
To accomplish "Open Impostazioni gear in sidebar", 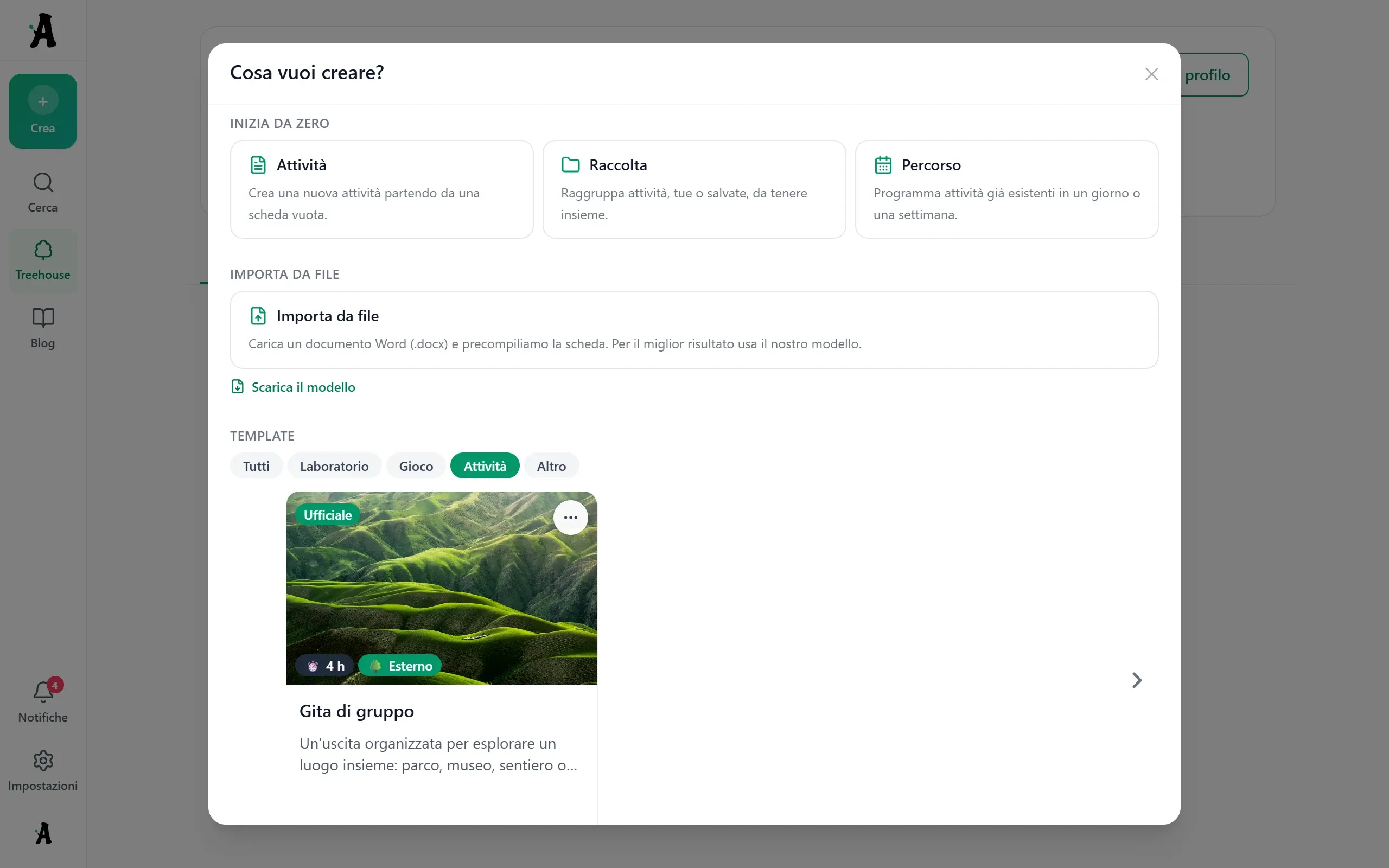I will tap(43, 761).
